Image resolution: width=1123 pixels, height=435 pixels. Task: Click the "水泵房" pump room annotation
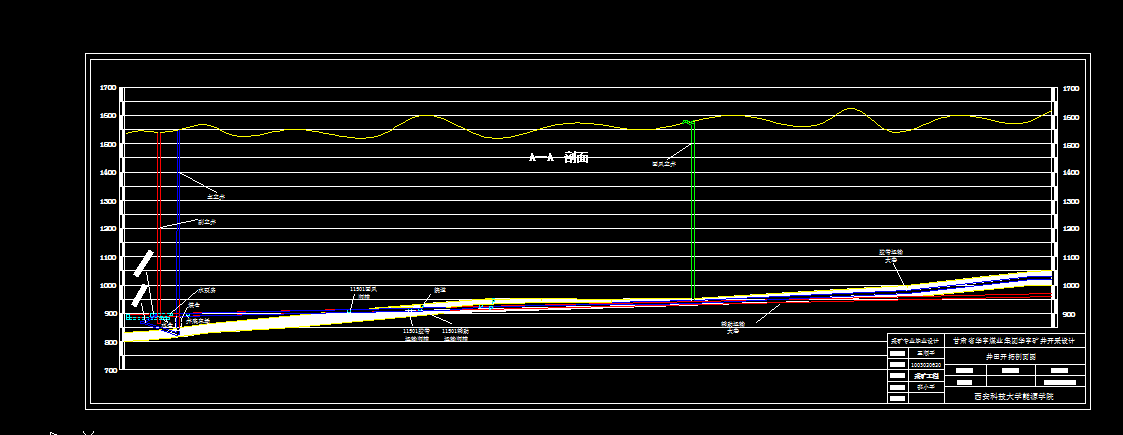point(207,290)
